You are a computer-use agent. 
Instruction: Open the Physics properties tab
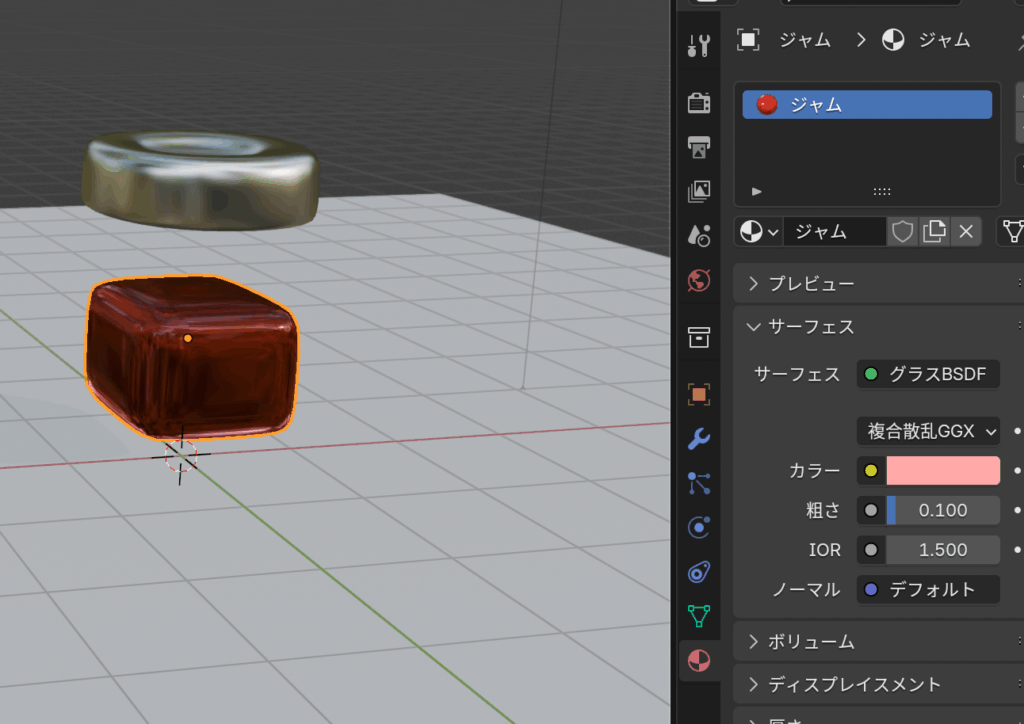(699, 527)
